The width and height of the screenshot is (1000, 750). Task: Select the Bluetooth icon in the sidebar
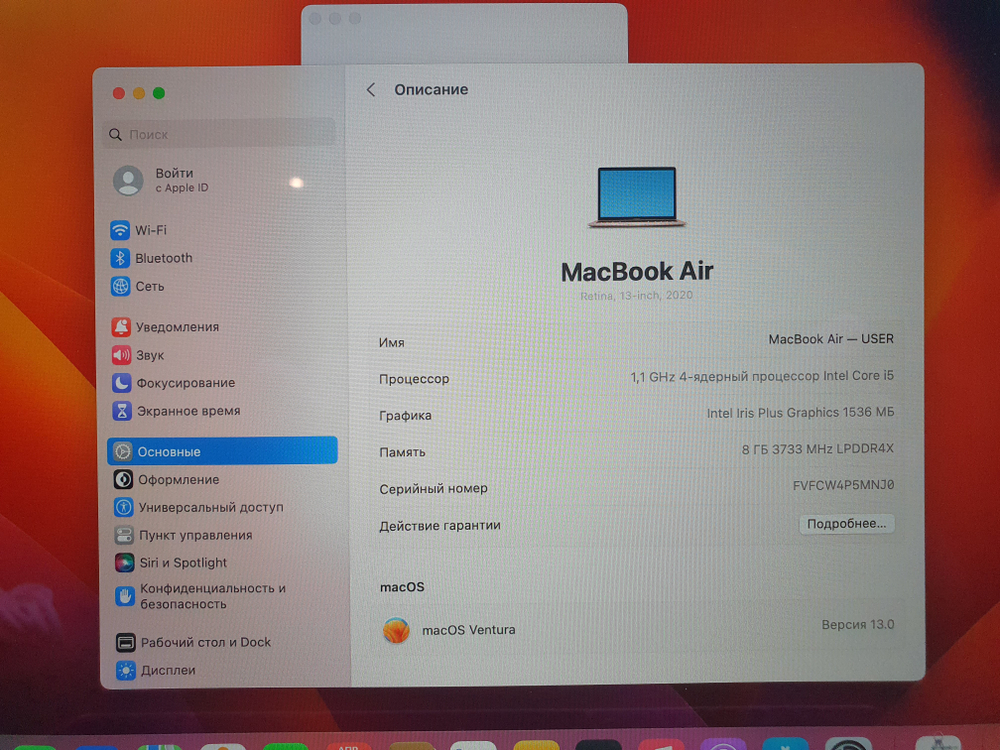click(123, 258)
